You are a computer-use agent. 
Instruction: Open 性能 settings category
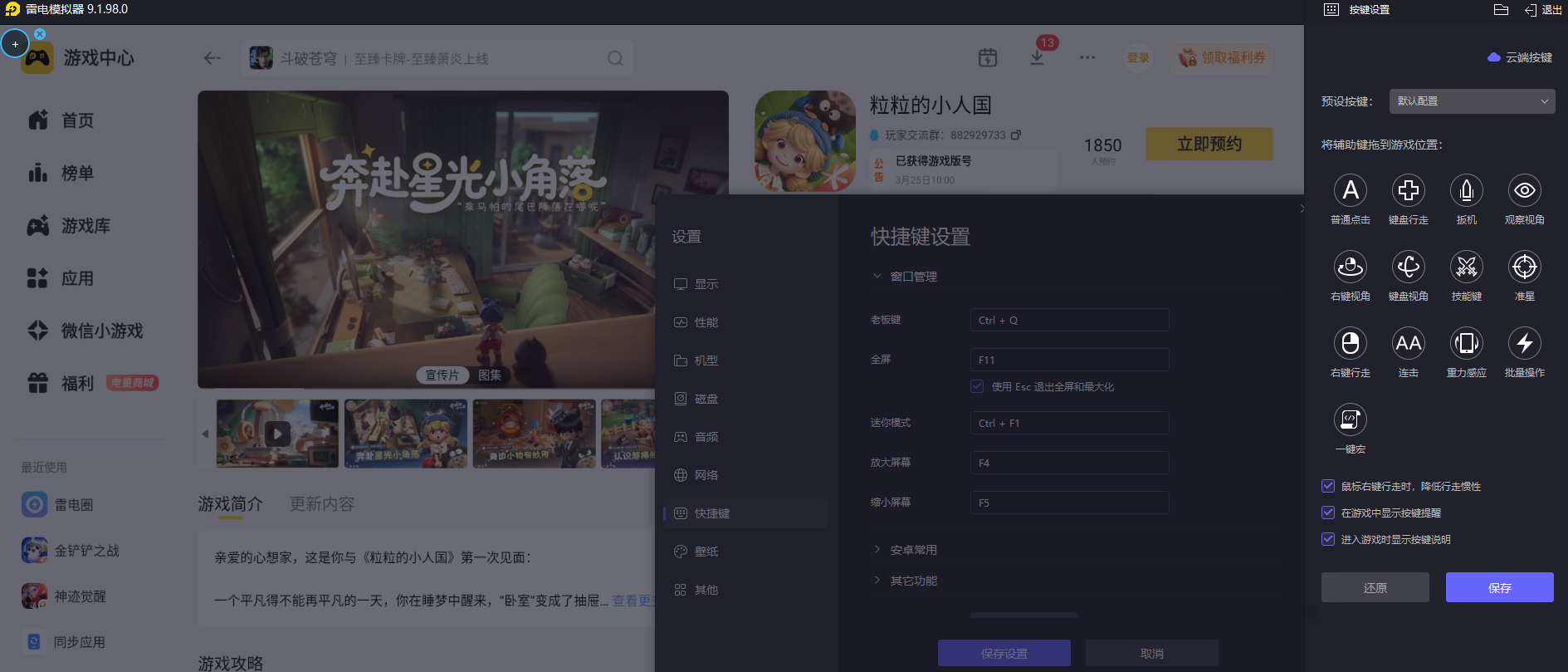point(746,322)
